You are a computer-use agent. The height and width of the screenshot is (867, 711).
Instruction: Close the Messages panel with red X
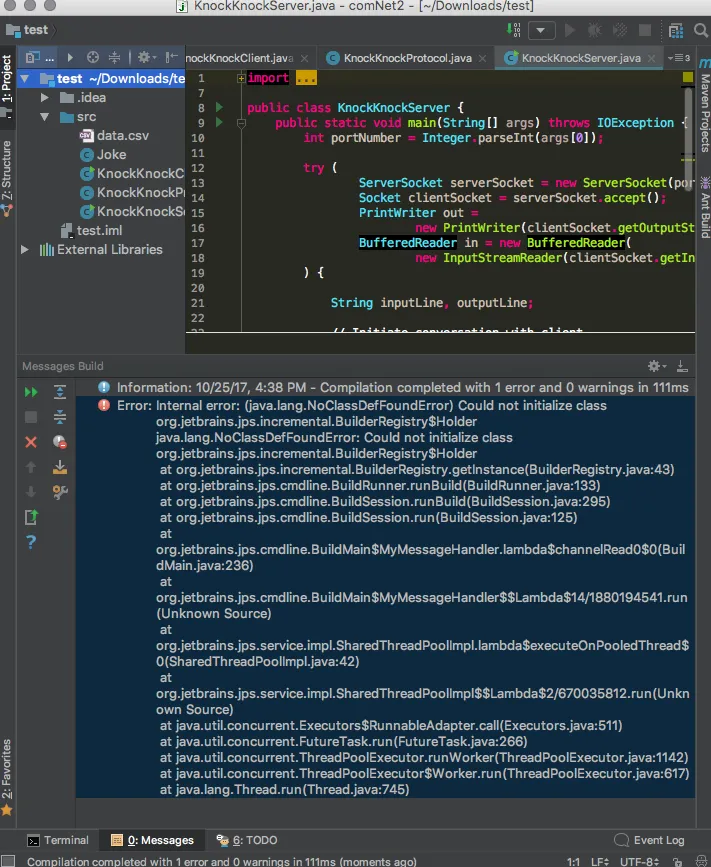point(31,442)
